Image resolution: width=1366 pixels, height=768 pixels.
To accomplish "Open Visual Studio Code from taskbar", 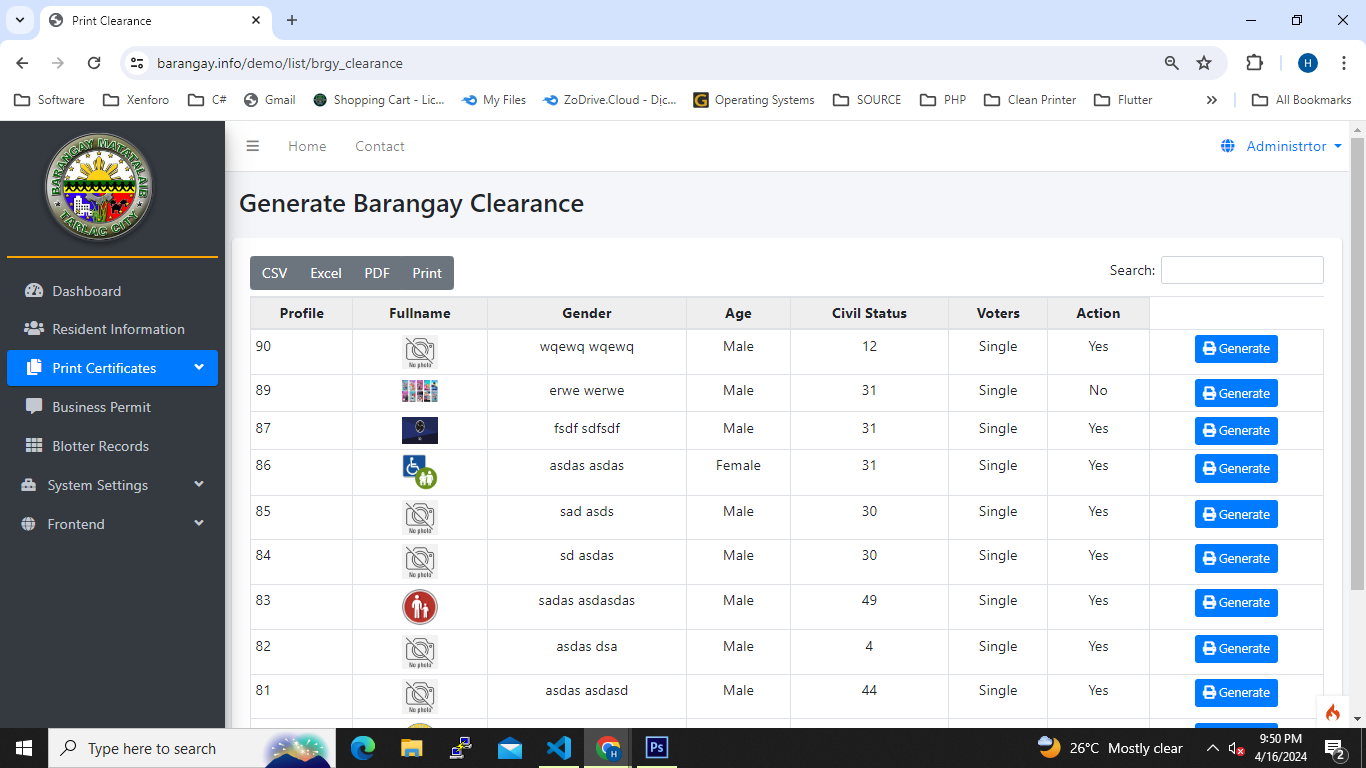I will click(x=559, y=748).
